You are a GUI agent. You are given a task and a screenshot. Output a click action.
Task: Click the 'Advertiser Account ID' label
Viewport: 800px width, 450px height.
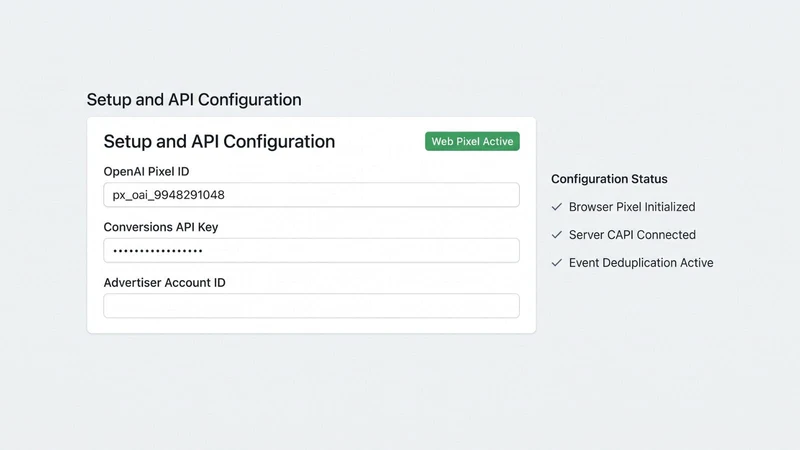(x=164, y=283)
